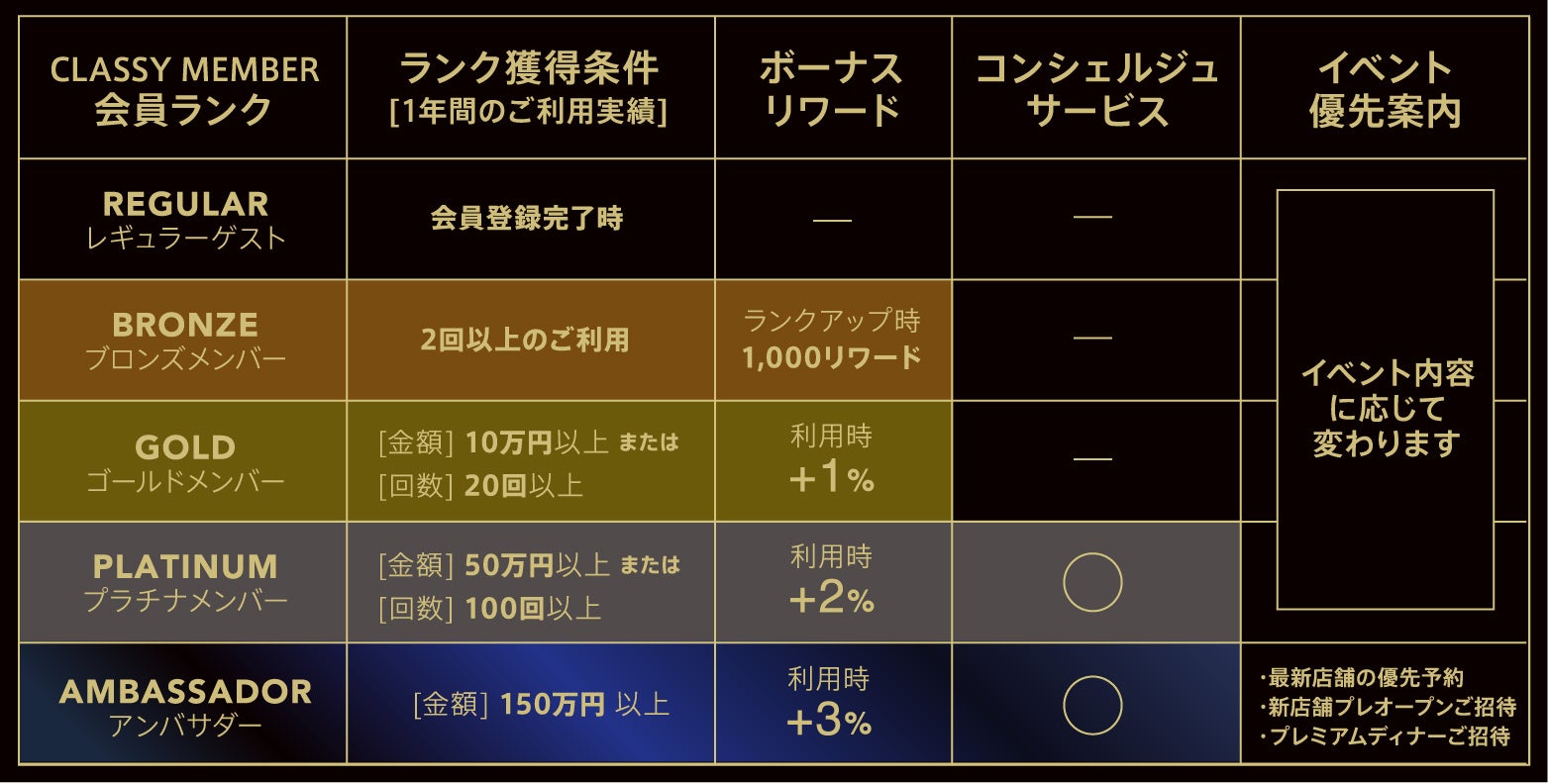The width and height of the screenshot is (1548, 784).
Task: Select the REGULAR レギュラーゲスト rank cell
Action: 184,220
